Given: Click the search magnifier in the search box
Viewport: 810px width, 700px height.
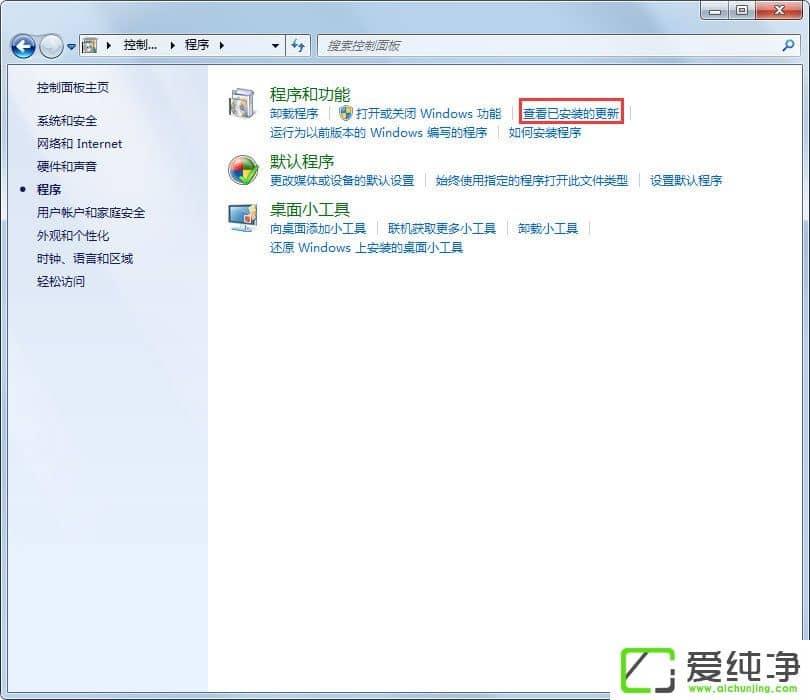Looking at the screenshot, I should tap(789, 45).
